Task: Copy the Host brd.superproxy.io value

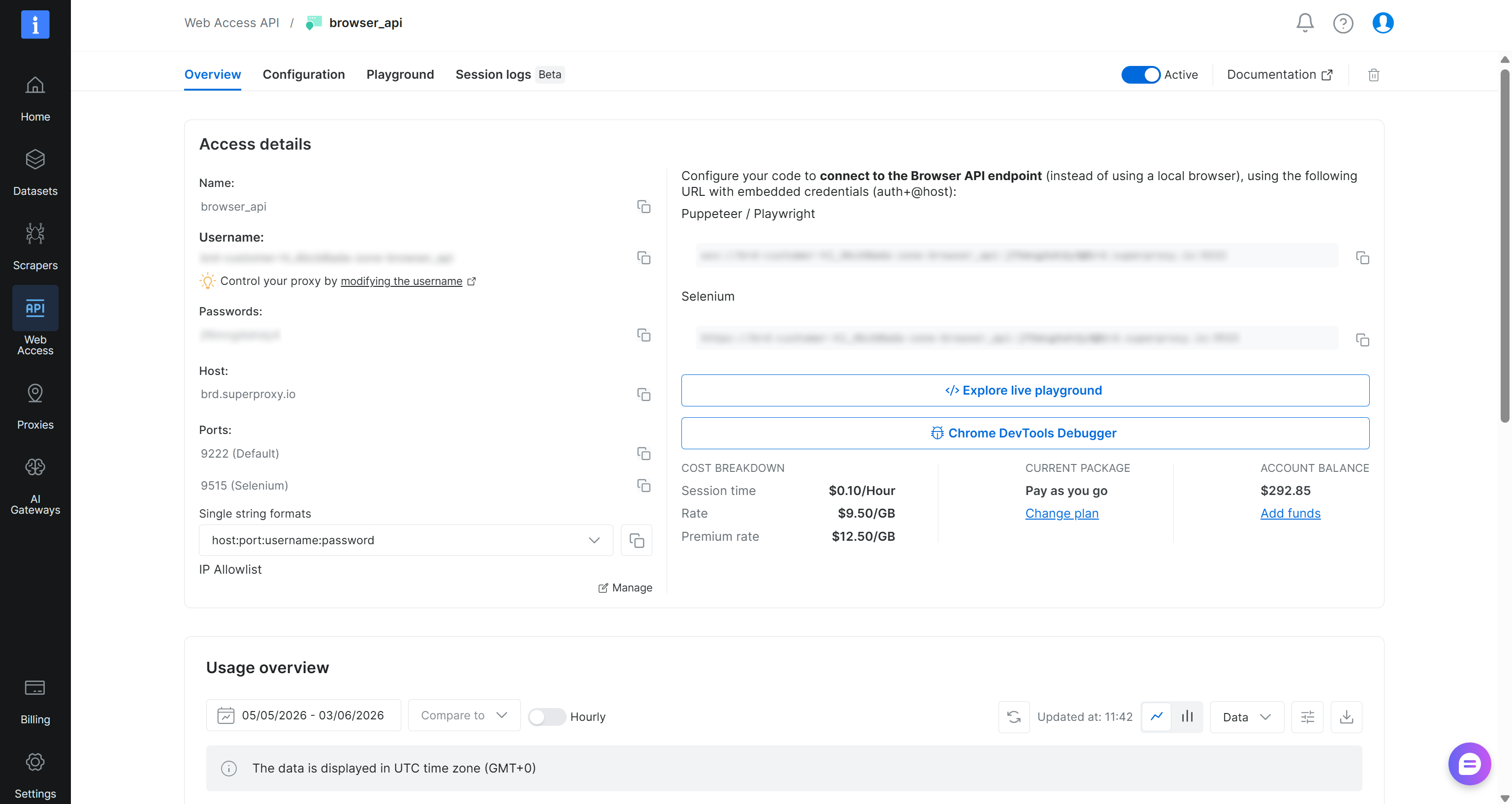Action: [x=643, y=394]
